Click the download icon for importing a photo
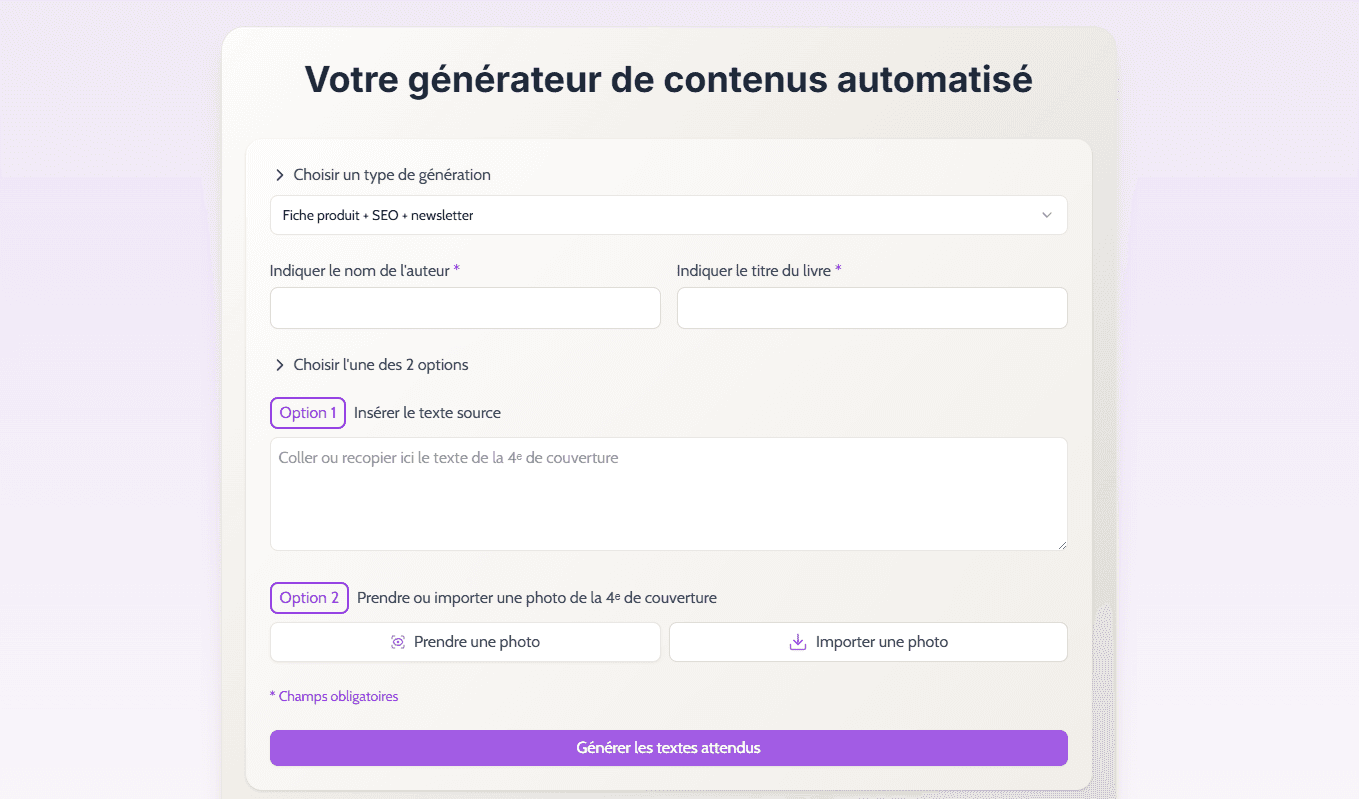The height and width of the screenshot is (799, 1359). [x=798, y=642]
